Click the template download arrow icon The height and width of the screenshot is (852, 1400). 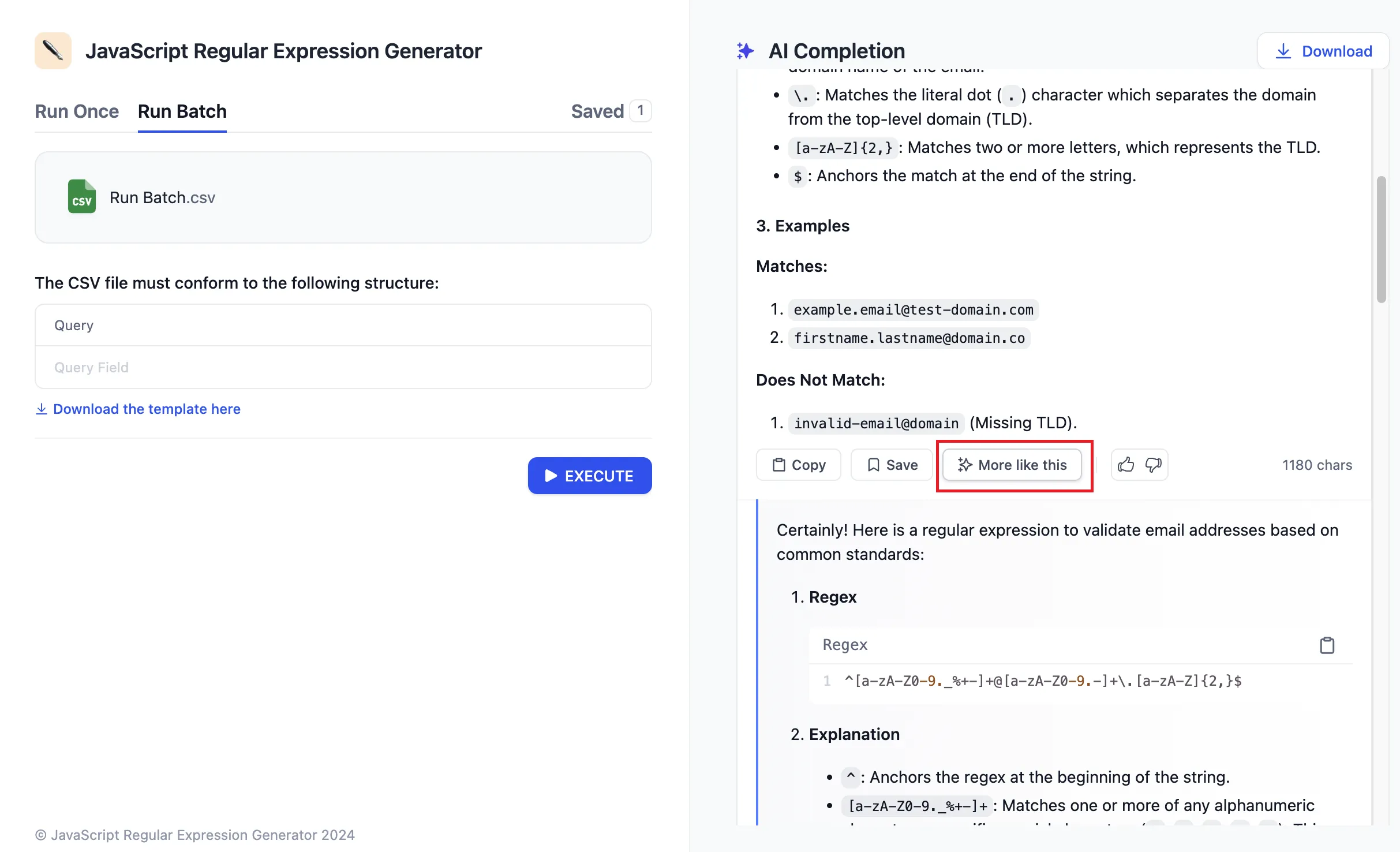(42, 409)
